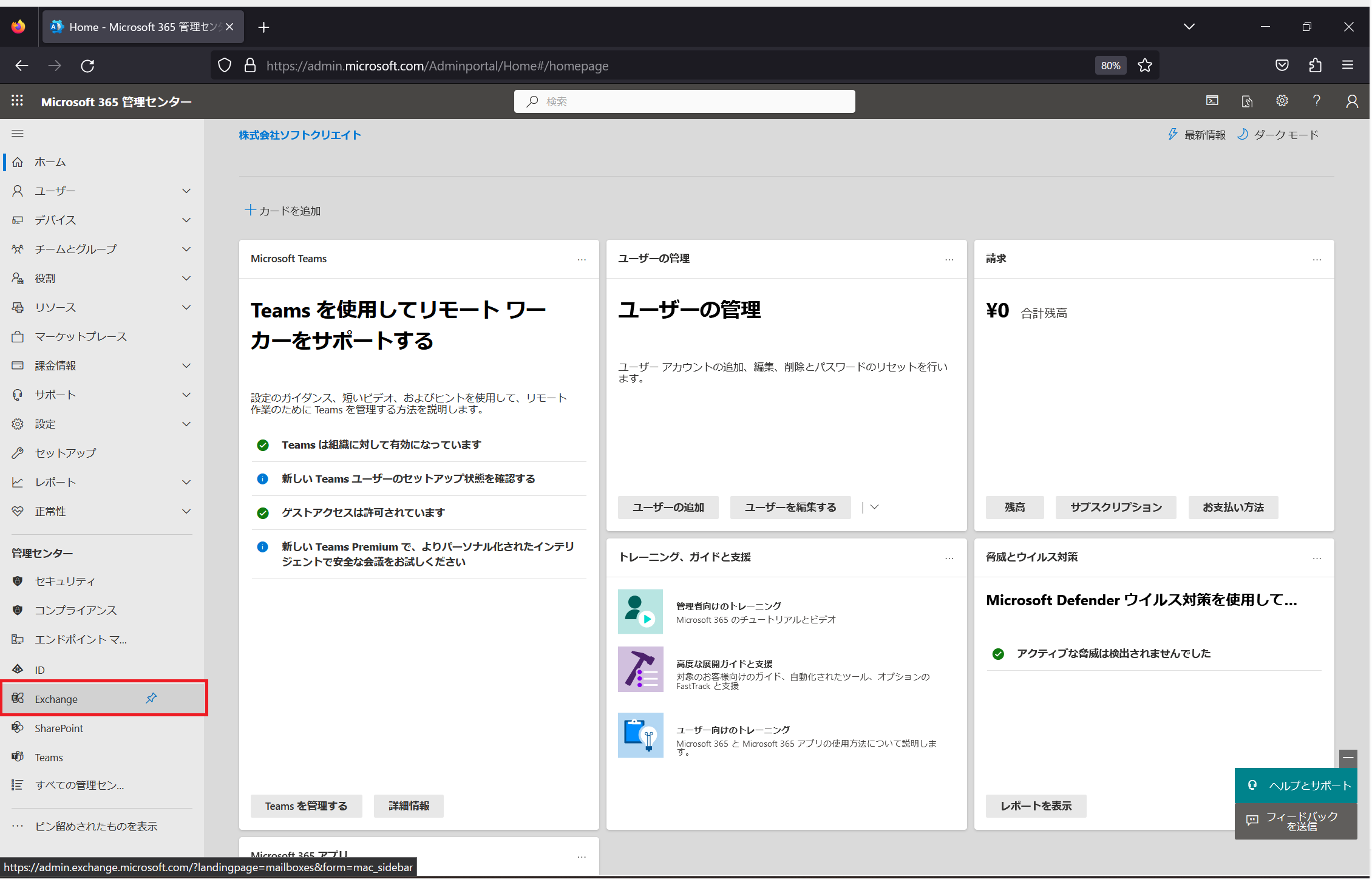
Task: Collapse the navigation hamburger menu
Action: point(18,134)
